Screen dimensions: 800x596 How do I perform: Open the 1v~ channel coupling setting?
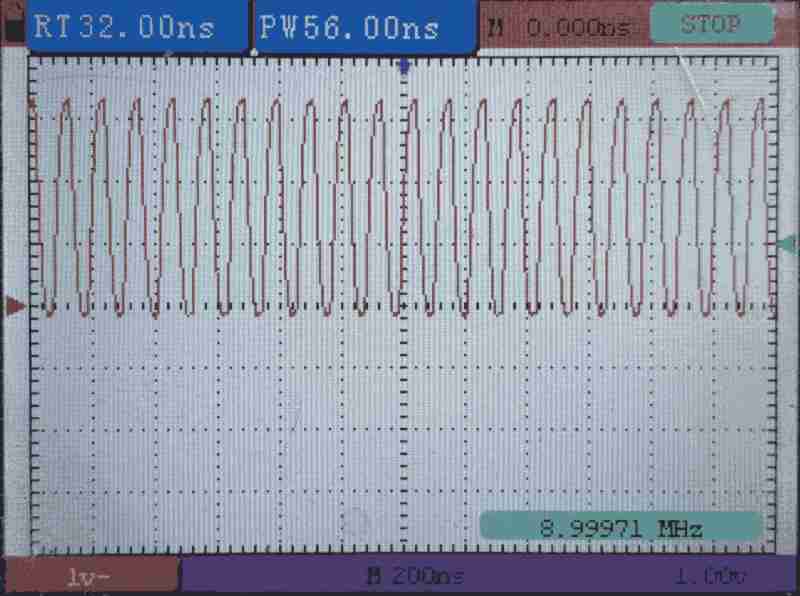(90, 577)
